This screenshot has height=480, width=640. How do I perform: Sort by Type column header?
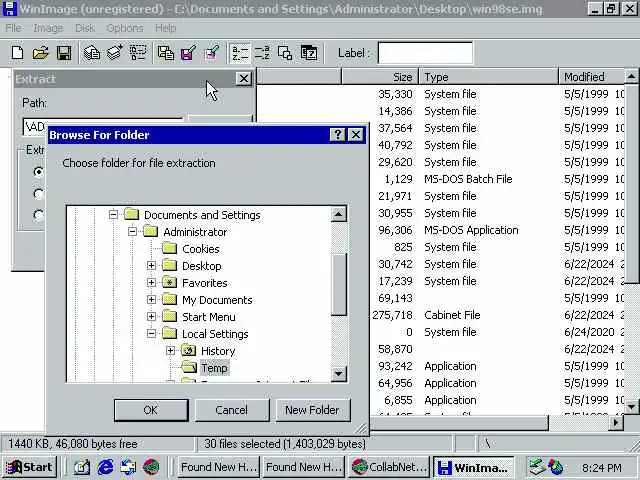pos(488,77)
